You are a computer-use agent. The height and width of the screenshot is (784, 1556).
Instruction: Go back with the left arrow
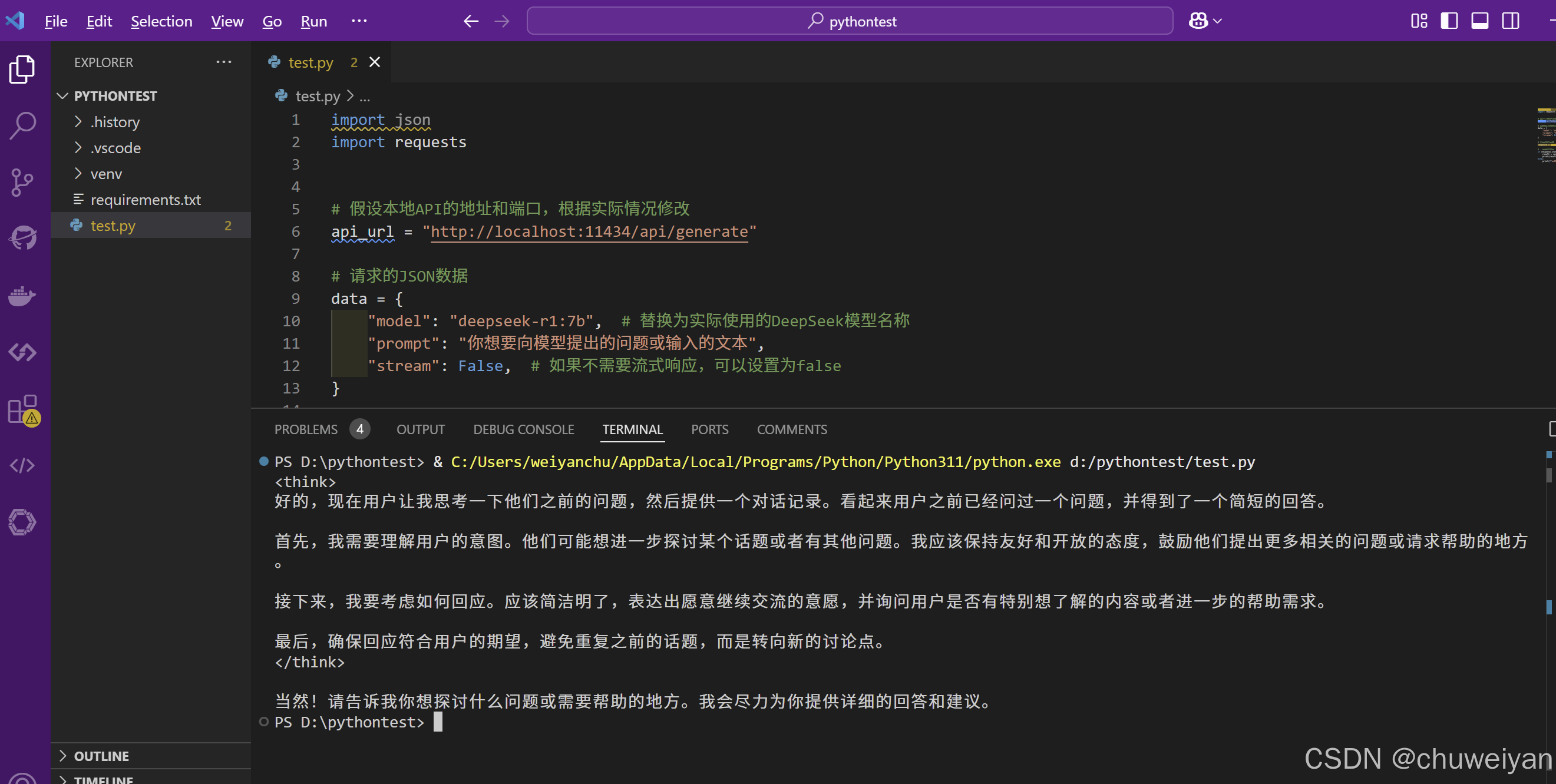(x=471, y=21)
